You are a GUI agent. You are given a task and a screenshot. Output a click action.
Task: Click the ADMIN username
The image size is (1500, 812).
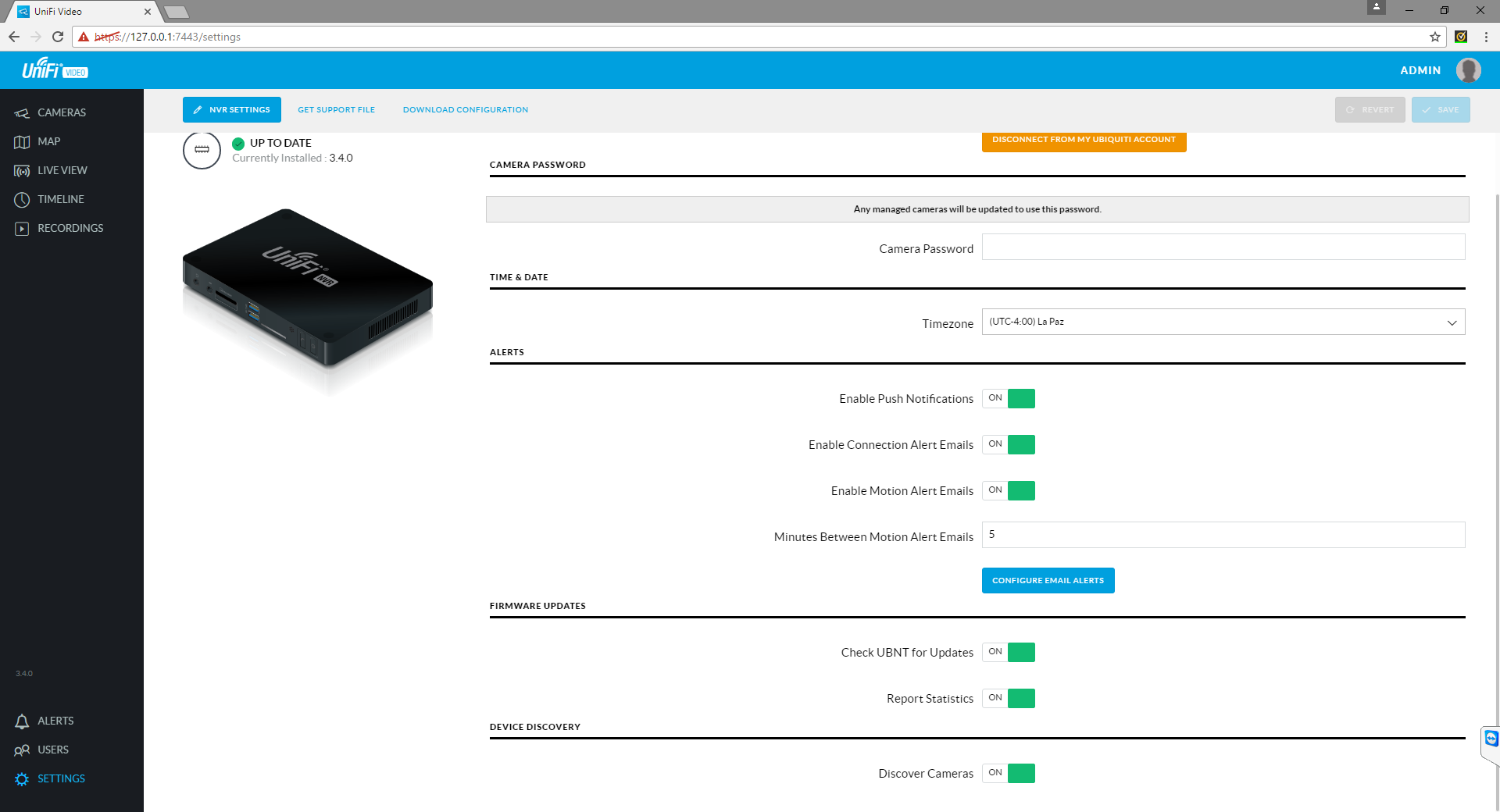(x=1420, y=70)
